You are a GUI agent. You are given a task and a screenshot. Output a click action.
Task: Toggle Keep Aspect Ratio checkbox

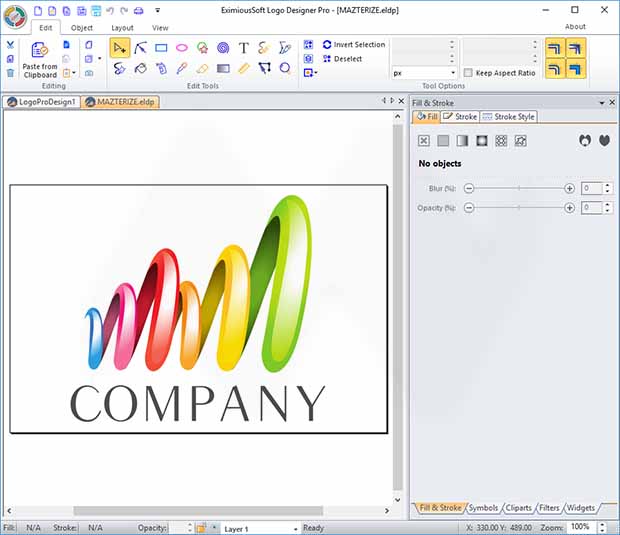(468, 73)
